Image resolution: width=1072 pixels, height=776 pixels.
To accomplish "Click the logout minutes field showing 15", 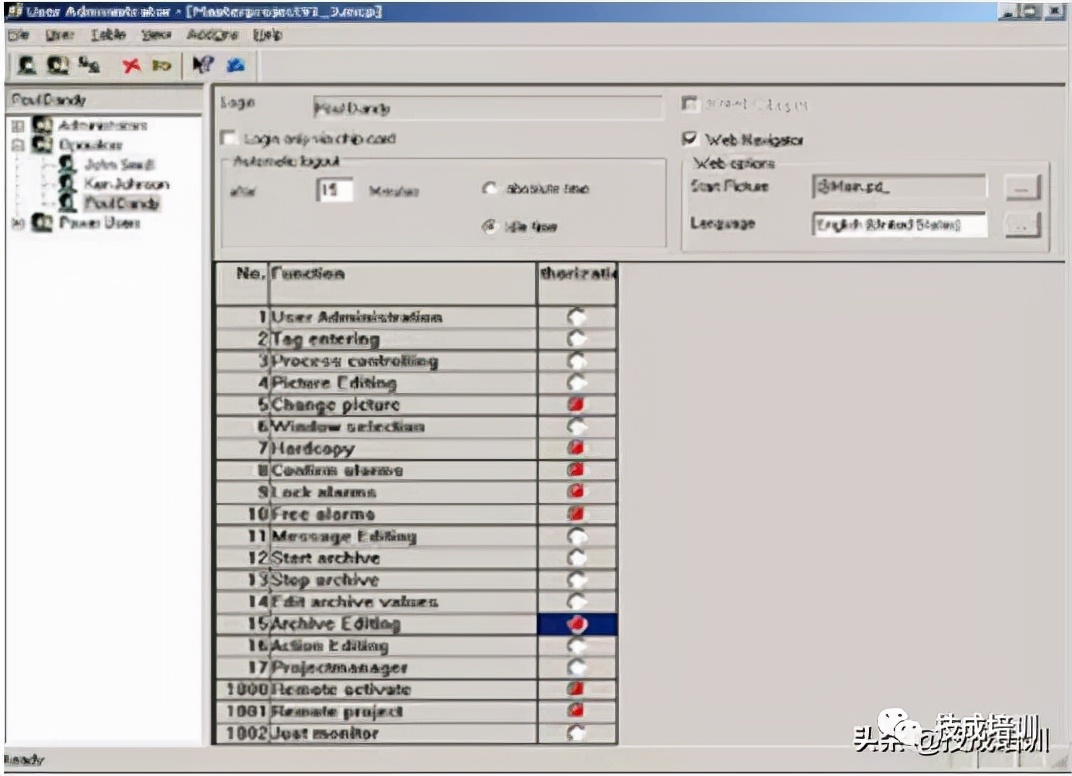I will [335, 189].
